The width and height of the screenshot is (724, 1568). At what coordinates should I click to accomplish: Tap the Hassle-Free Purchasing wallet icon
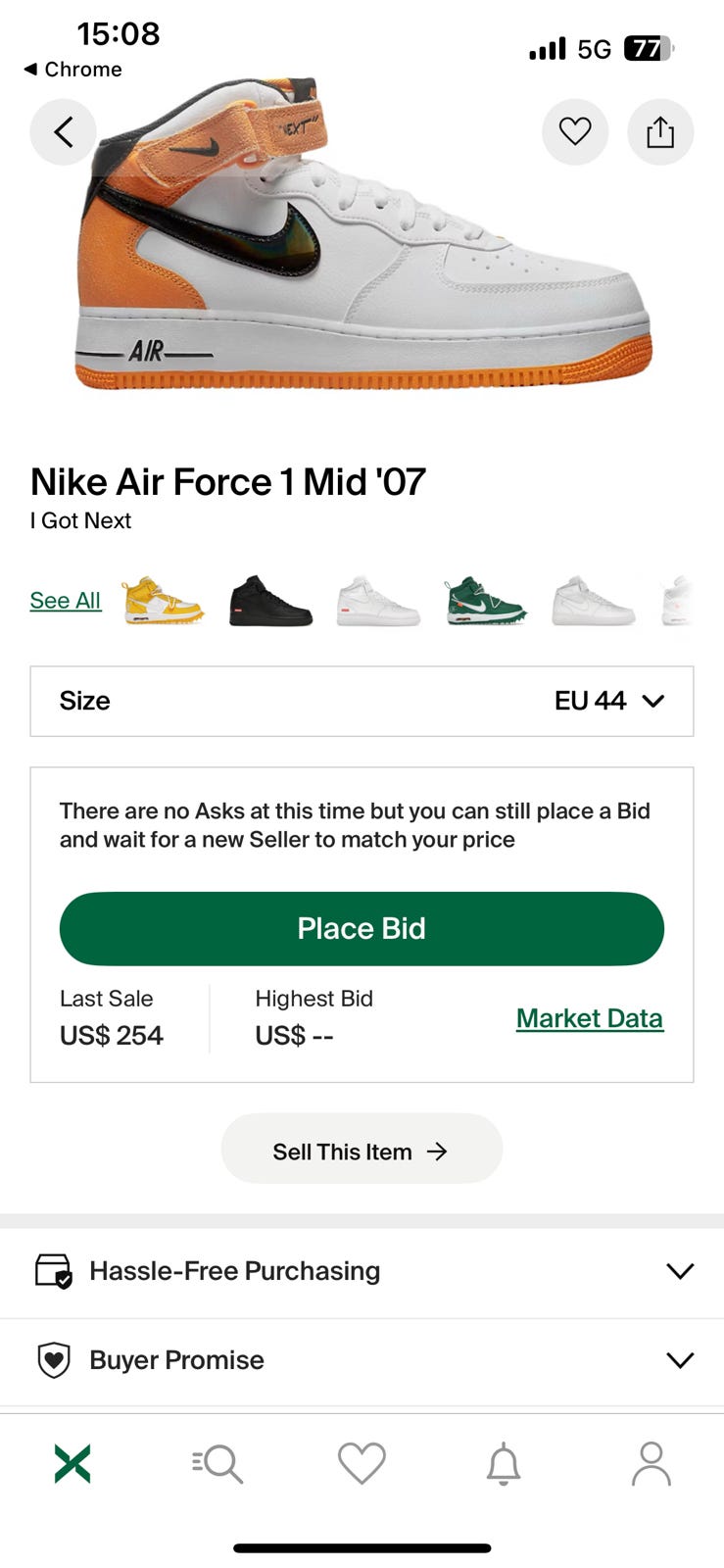tap(54, 1270)
